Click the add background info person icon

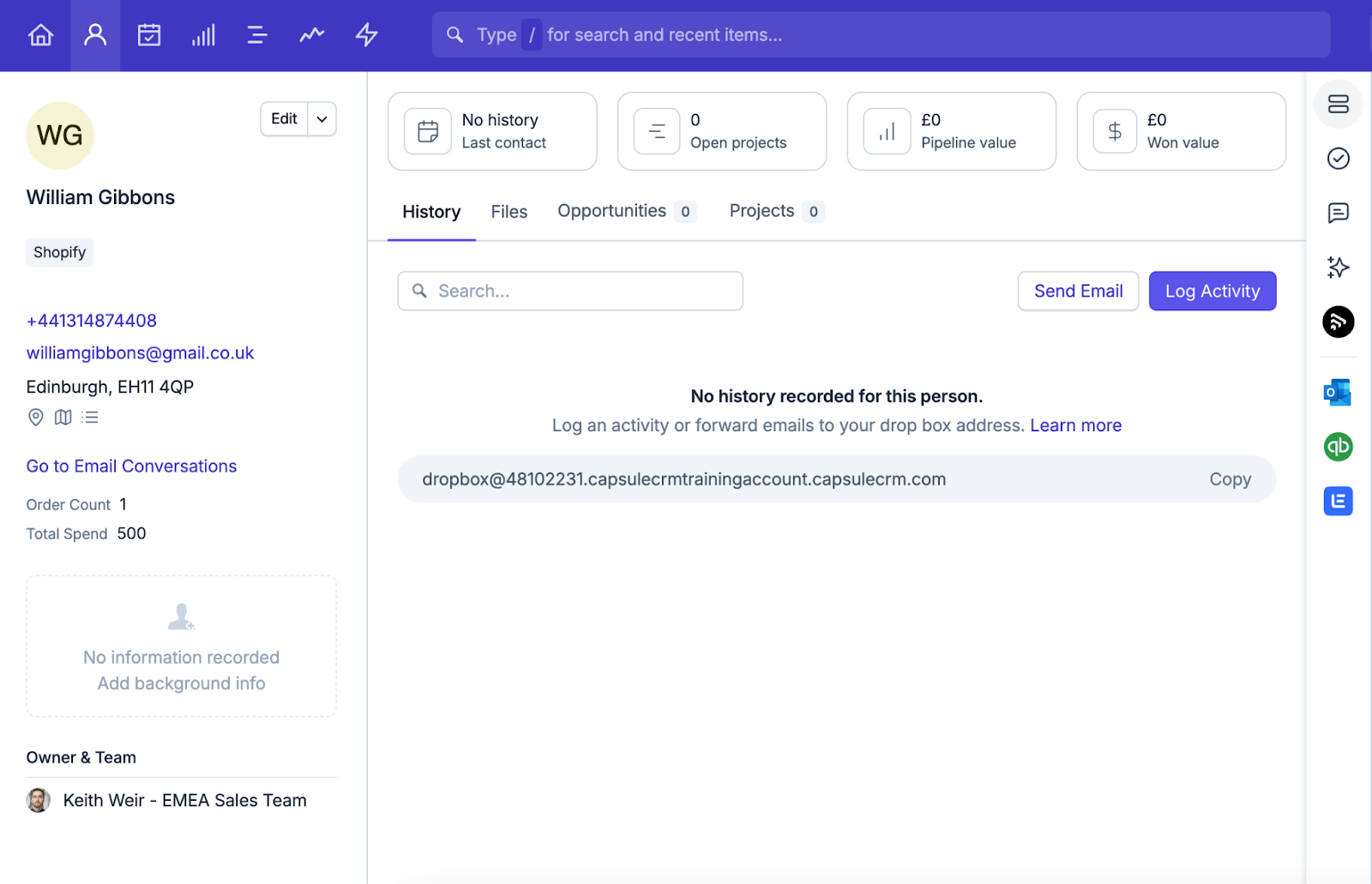(x=181, y=616)
